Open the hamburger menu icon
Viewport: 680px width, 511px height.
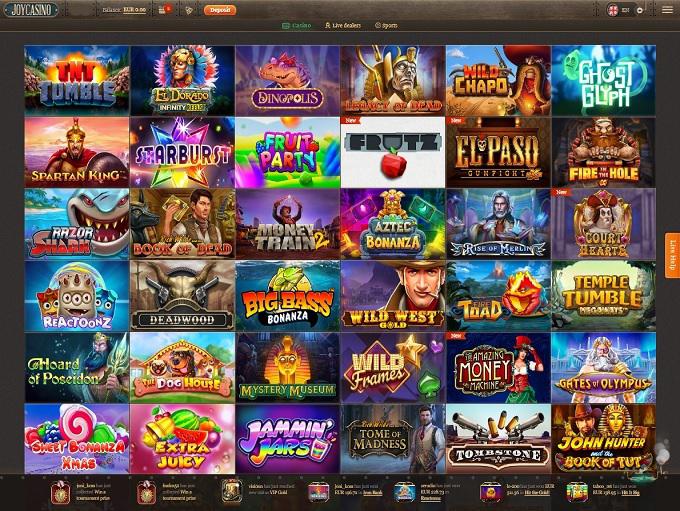[x=667, y=10]
